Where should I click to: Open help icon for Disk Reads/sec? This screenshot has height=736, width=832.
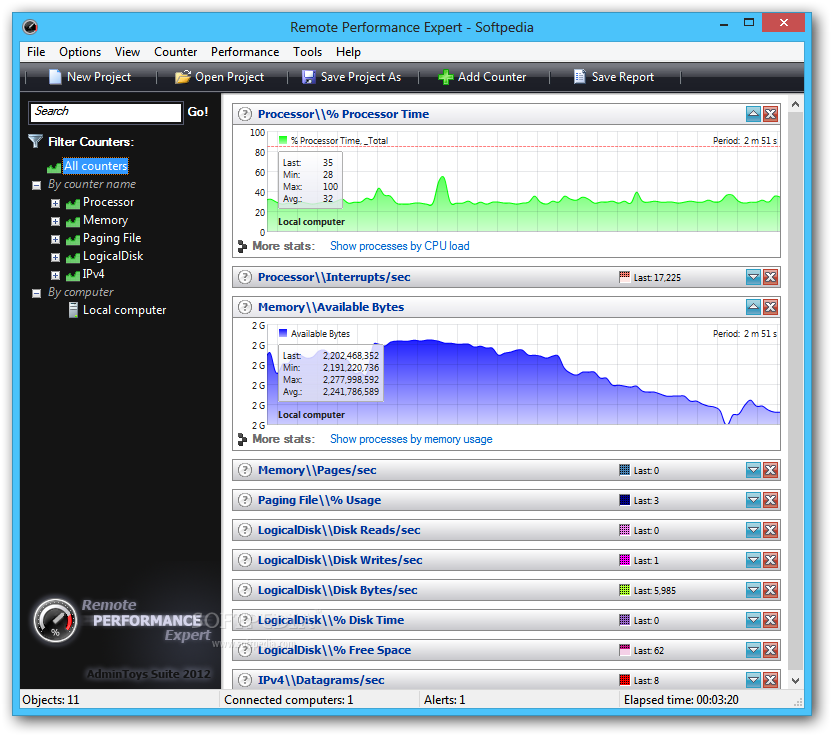(x=245, y=530)
